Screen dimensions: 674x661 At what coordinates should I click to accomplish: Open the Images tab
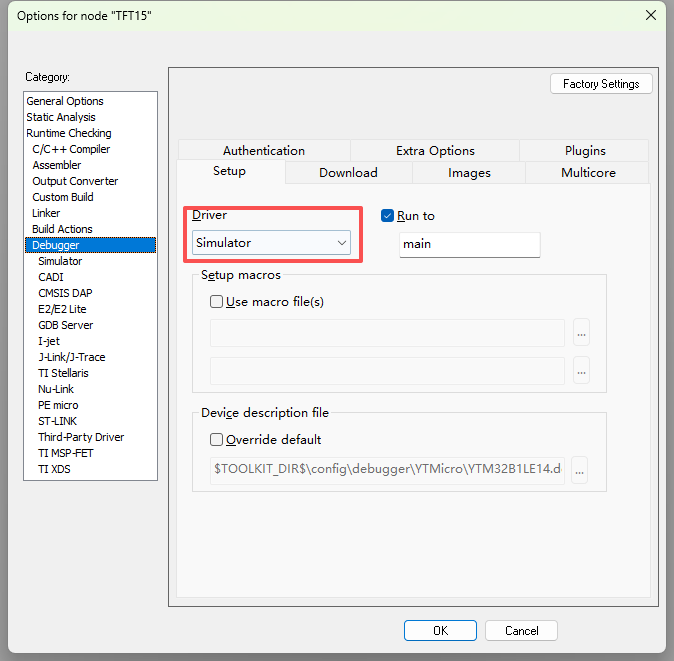pyautogui.click(x=469, y=173)
